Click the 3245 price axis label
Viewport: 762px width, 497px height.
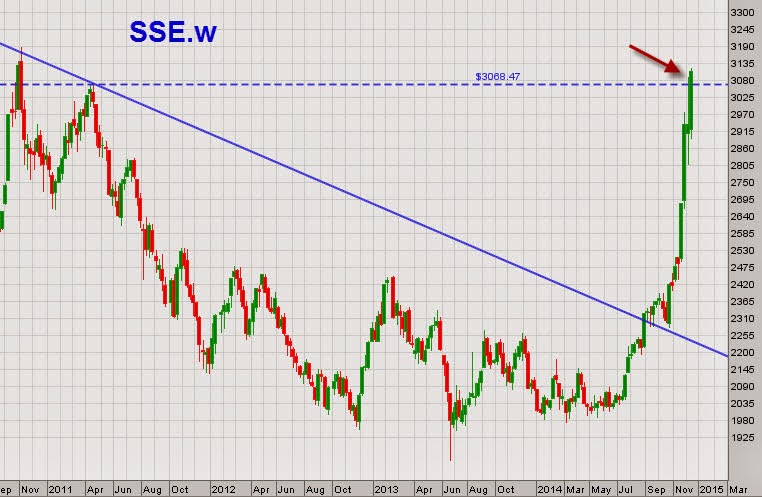click(x=743, y=30)
